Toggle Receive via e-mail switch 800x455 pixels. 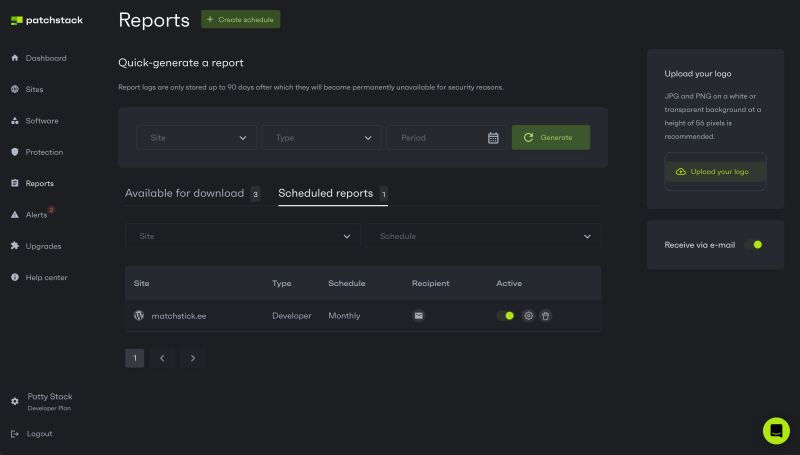click(753, 244)
